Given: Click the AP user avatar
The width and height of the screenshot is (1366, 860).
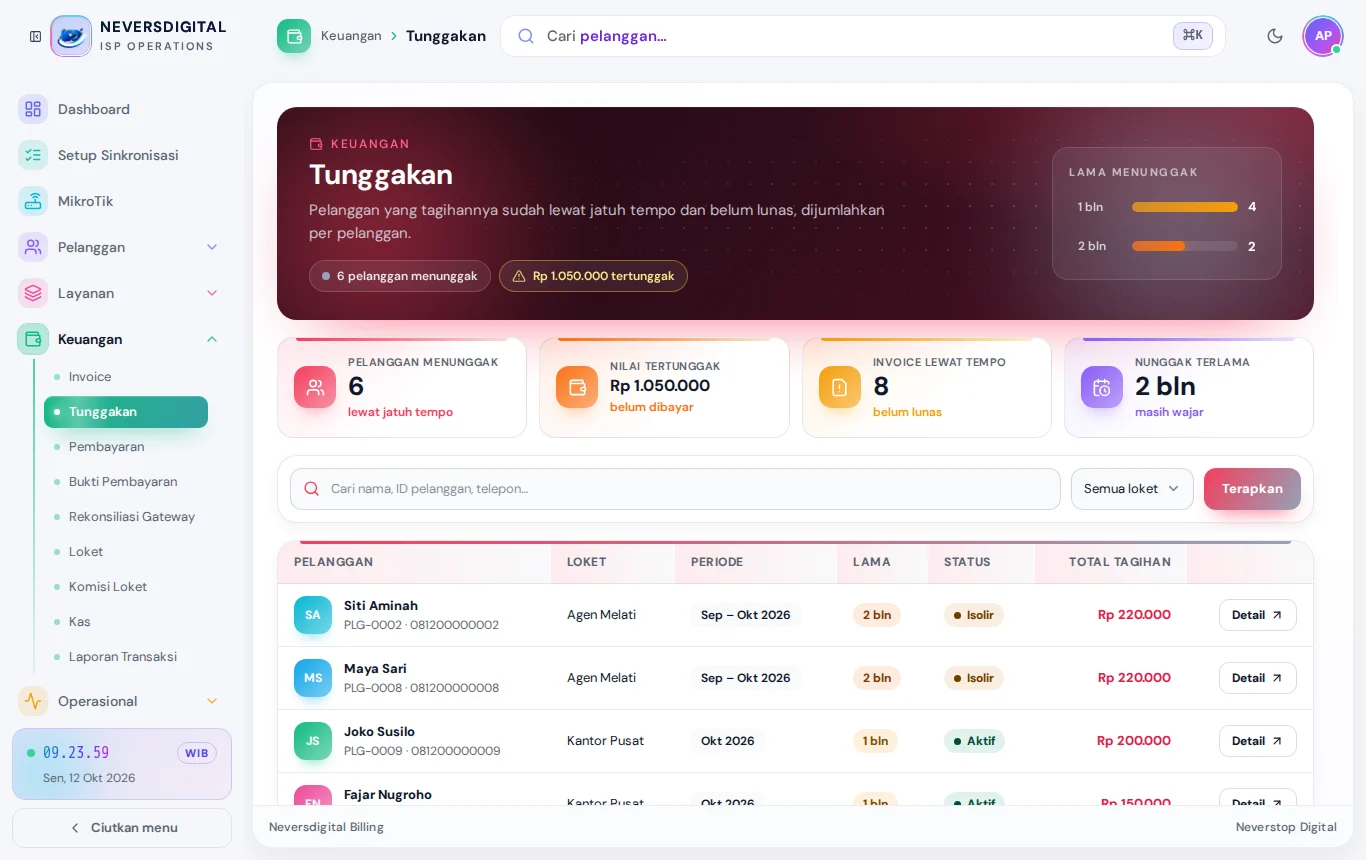Looking at the screenshot, I should point(1323,36).
